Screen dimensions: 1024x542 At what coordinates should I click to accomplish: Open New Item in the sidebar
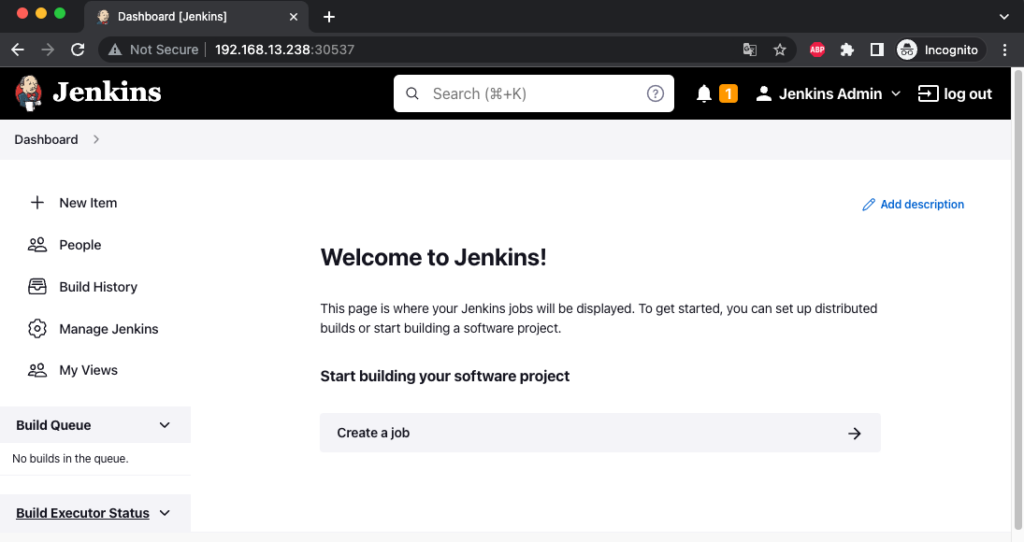pos(88,203)
